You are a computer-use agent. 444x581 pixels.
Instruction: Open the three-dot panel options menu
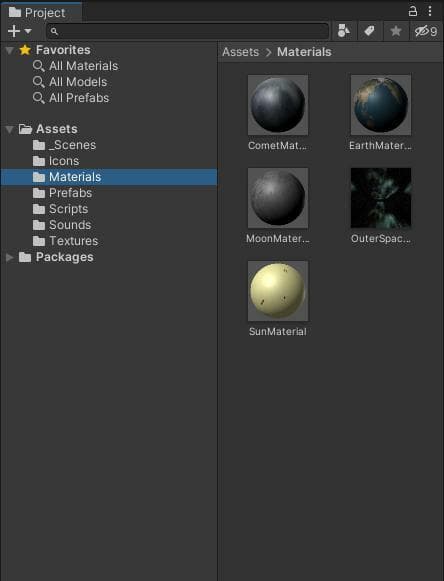pyautogui.click(x=430, y=11)
